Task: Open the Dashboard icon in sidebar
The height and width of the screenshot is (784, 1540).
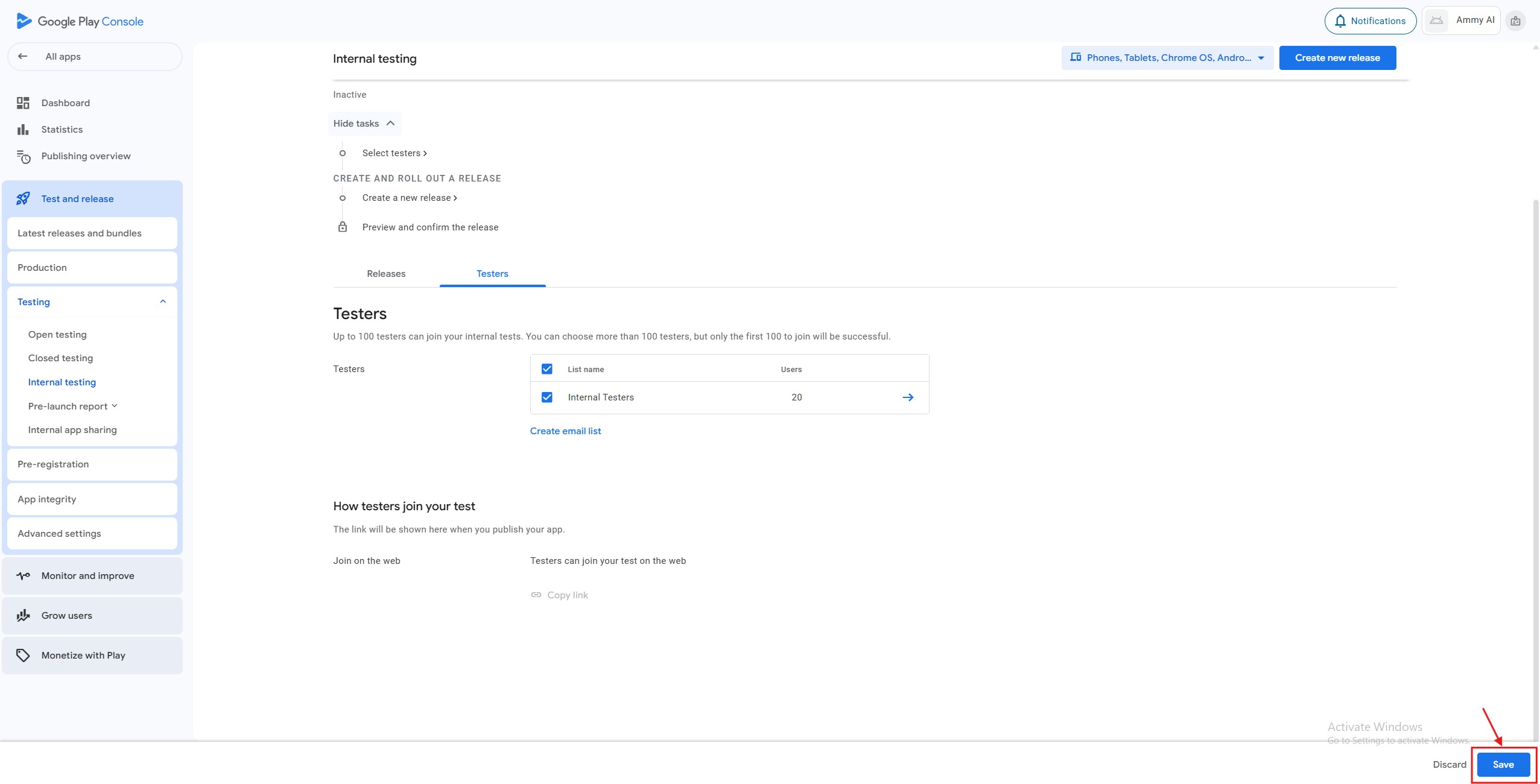Action: click(23, 103)
